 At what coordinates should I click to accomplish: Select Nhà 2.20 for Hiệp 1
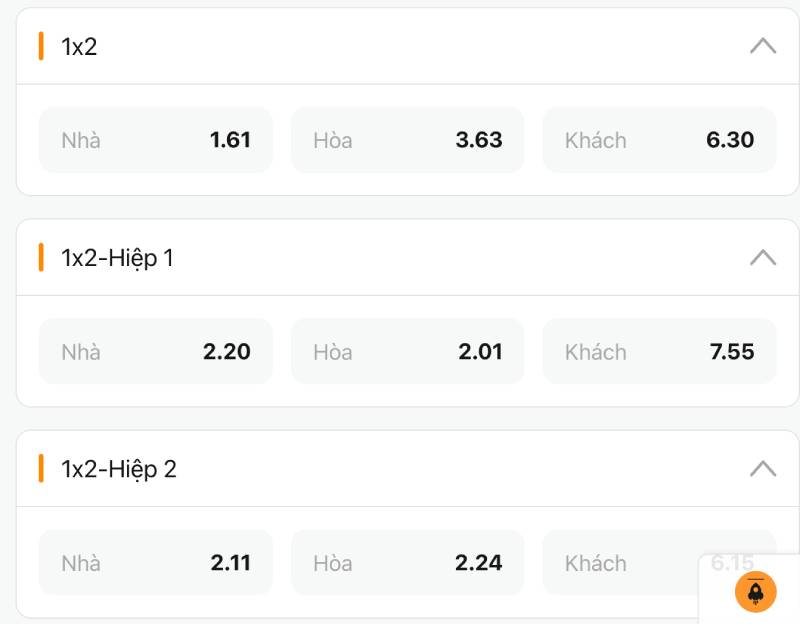point(156,351)
